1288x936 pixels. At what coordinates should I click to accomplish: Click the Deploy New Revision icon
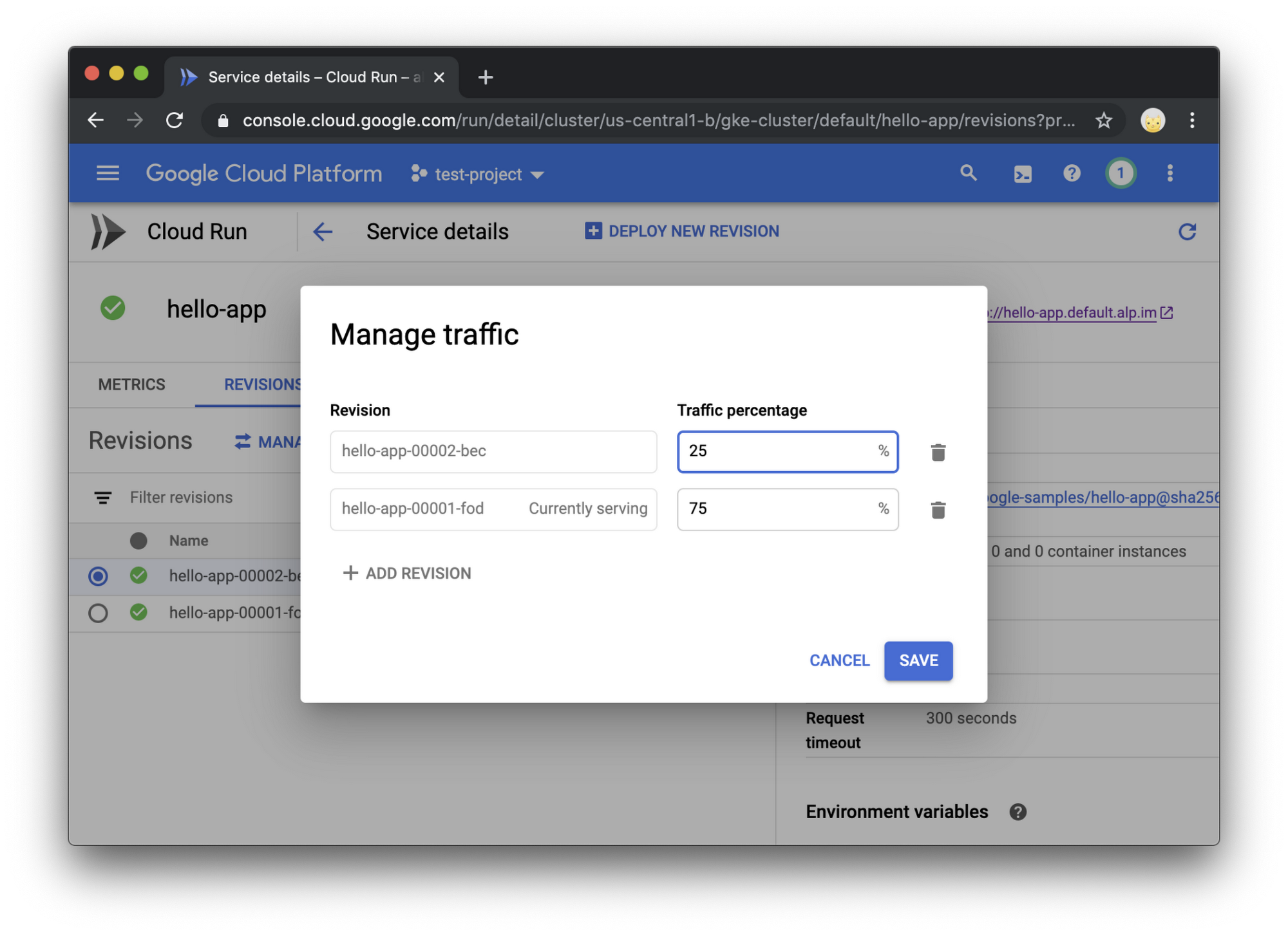591,232
